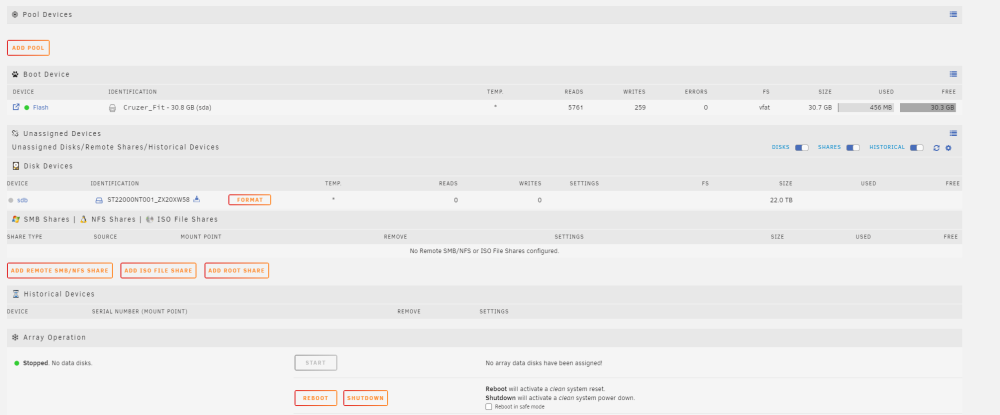Click the Pool Devices section header icon
The width and height of the screenshot is (1000, 415).
tap(15, 14)
